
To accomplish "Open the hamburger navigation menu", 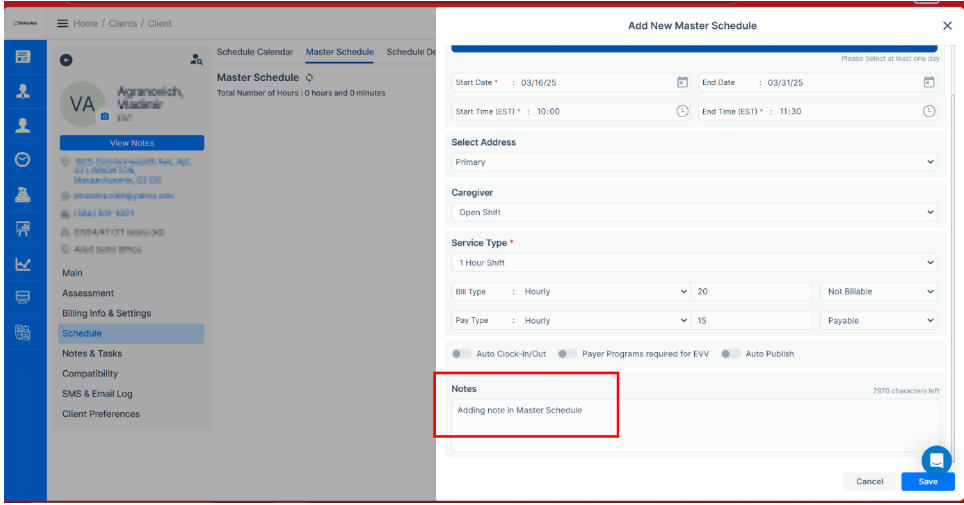I will click(63, 23).
